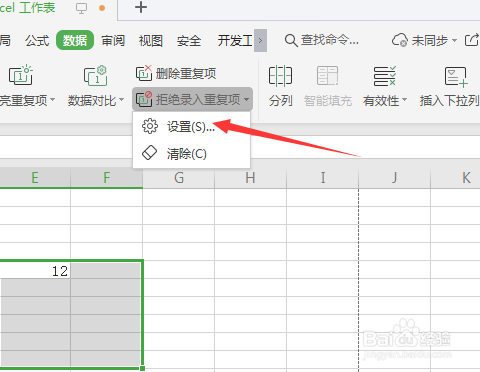Switch to the Formula (公式) tab

(37, 41)
